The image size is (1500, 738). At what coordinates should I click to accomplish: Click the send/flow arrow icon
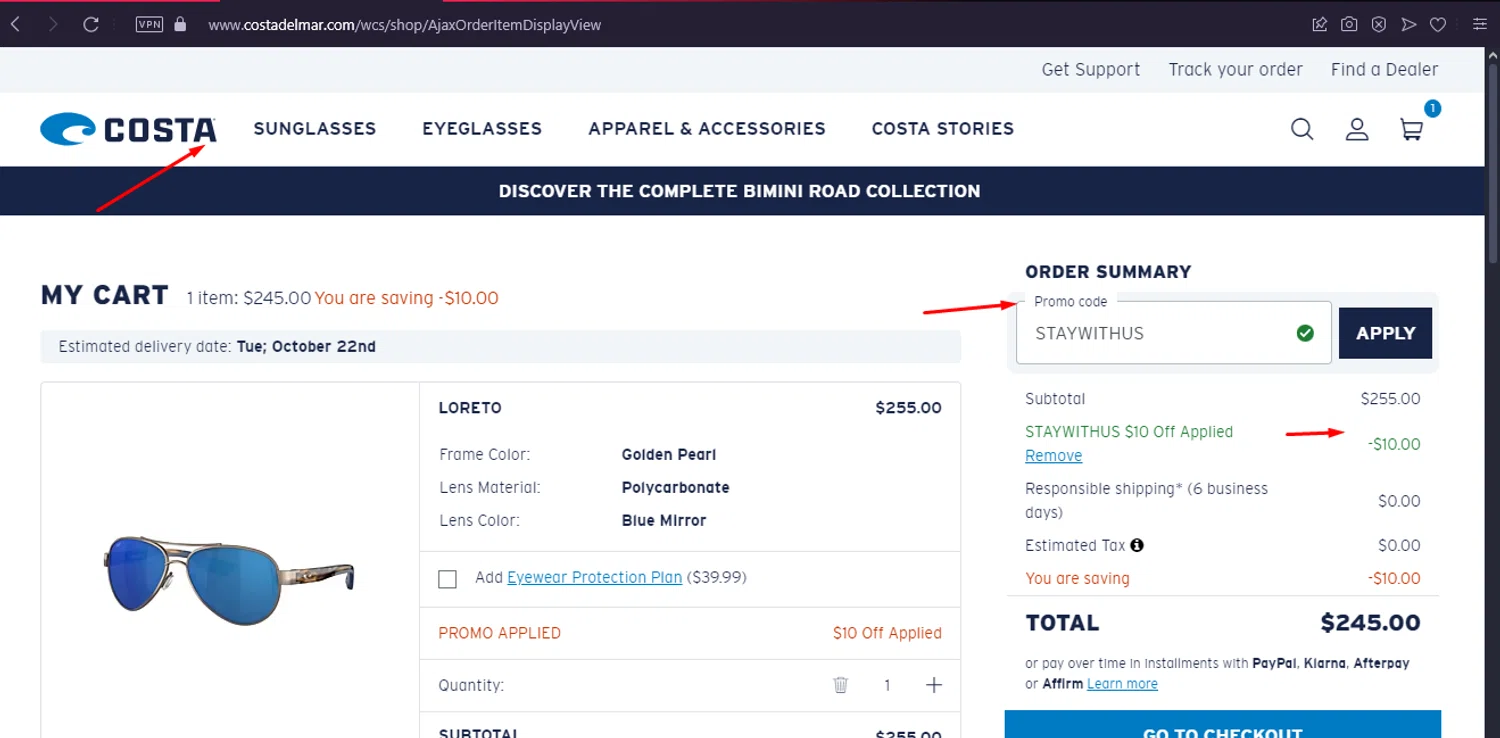1408,24
